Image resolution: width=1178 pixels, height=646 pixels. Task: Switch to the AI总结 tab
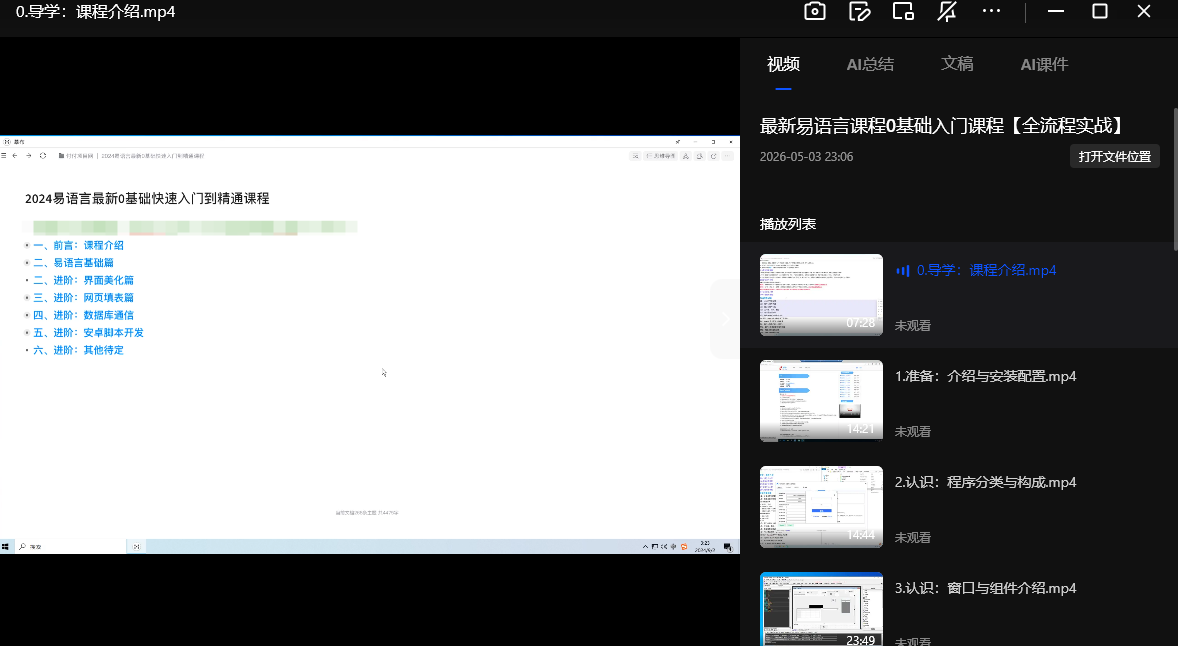[x=870, y=65]
